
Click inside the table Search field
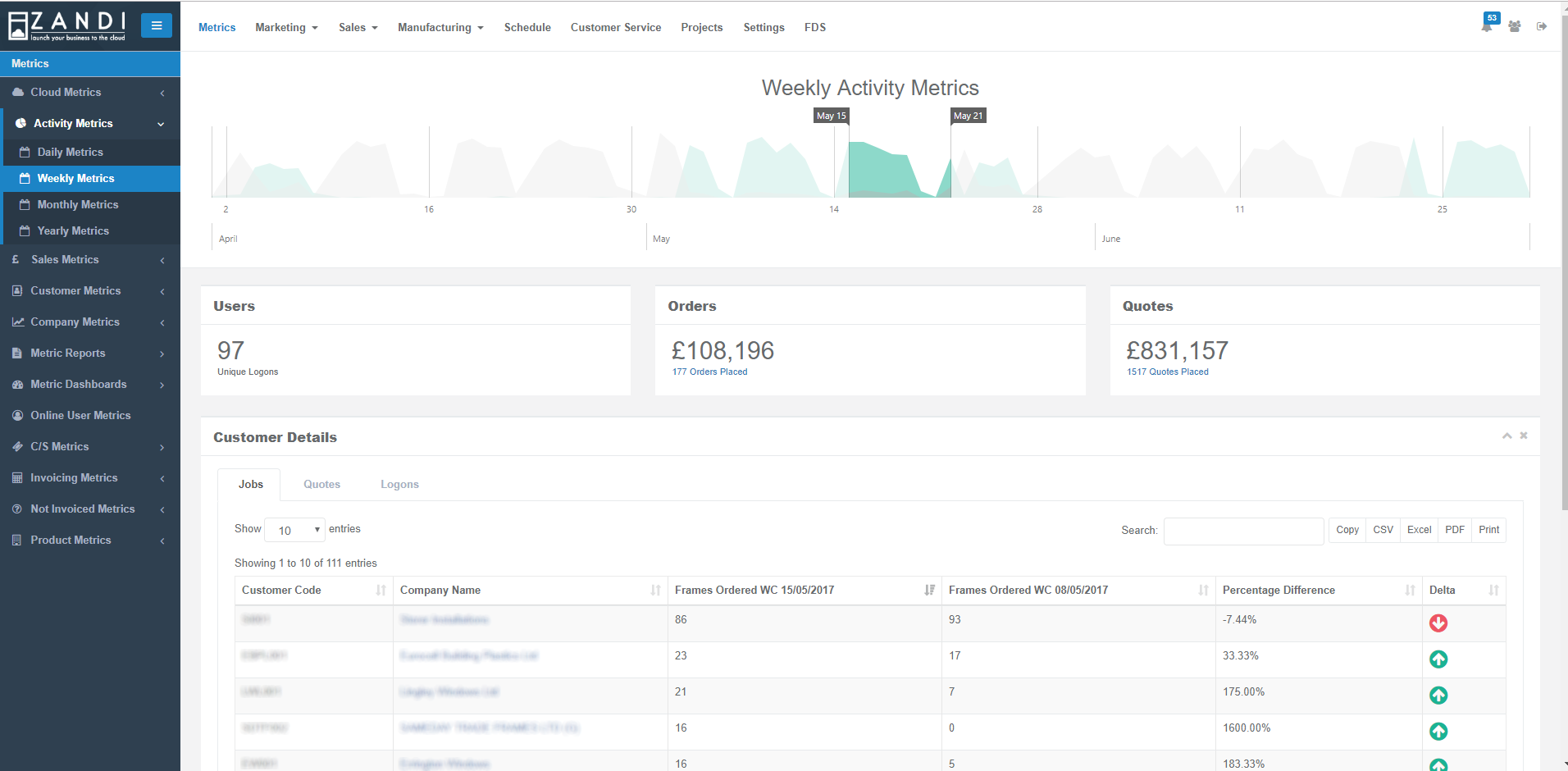tap(1242, 531)
